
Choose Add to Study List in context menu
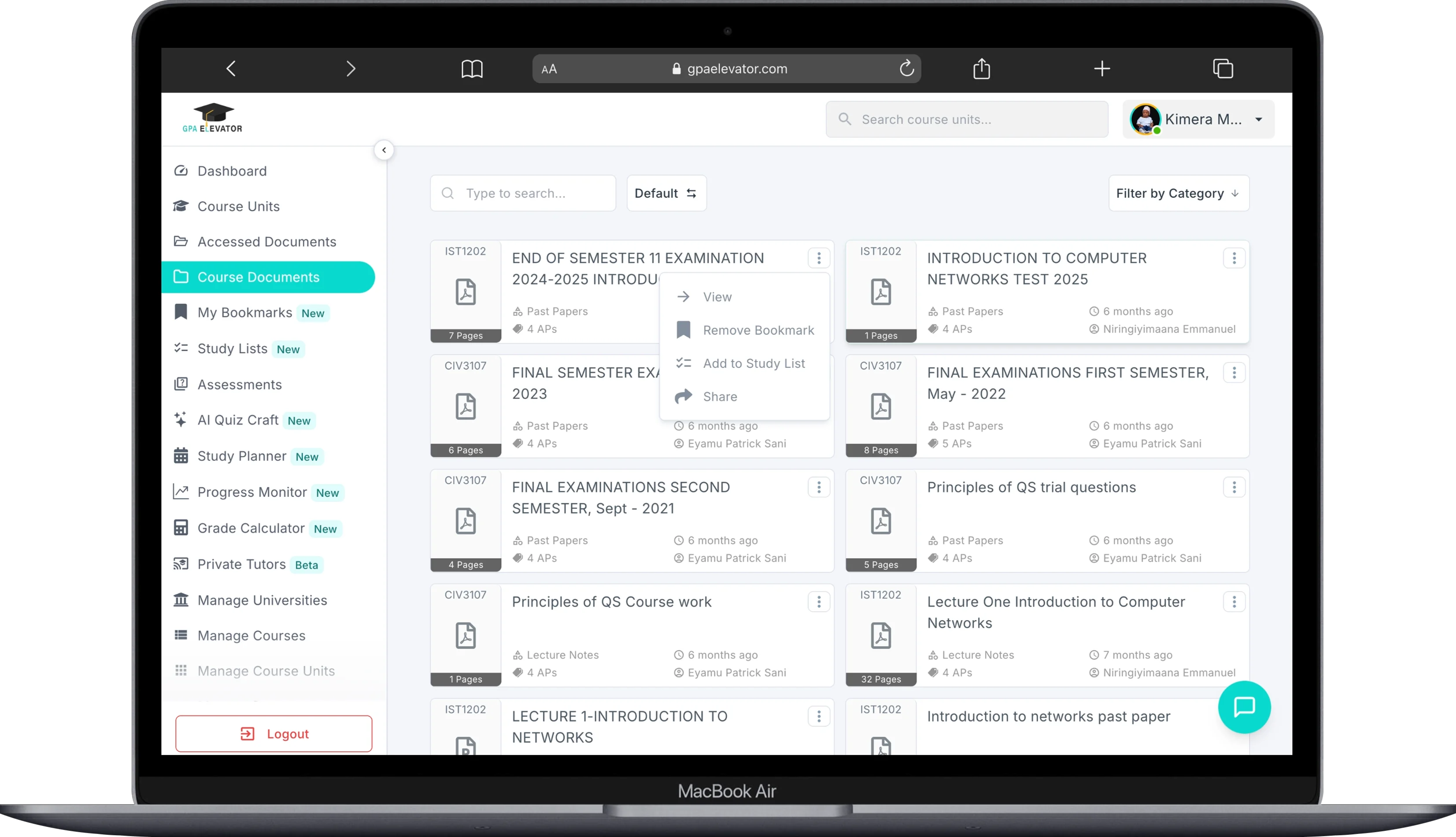point(745,363)
